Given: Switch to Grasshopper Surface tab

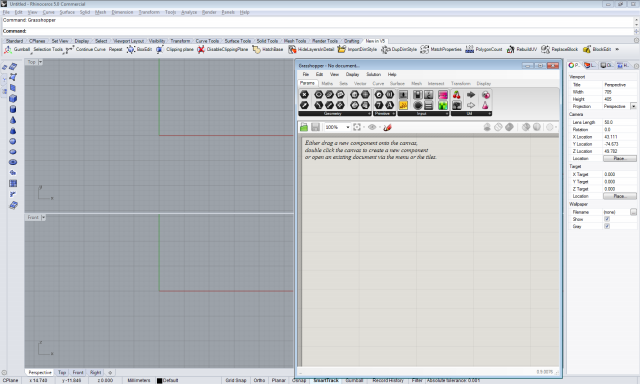Looking at the screenshot, I should click(x=397, y=83).
